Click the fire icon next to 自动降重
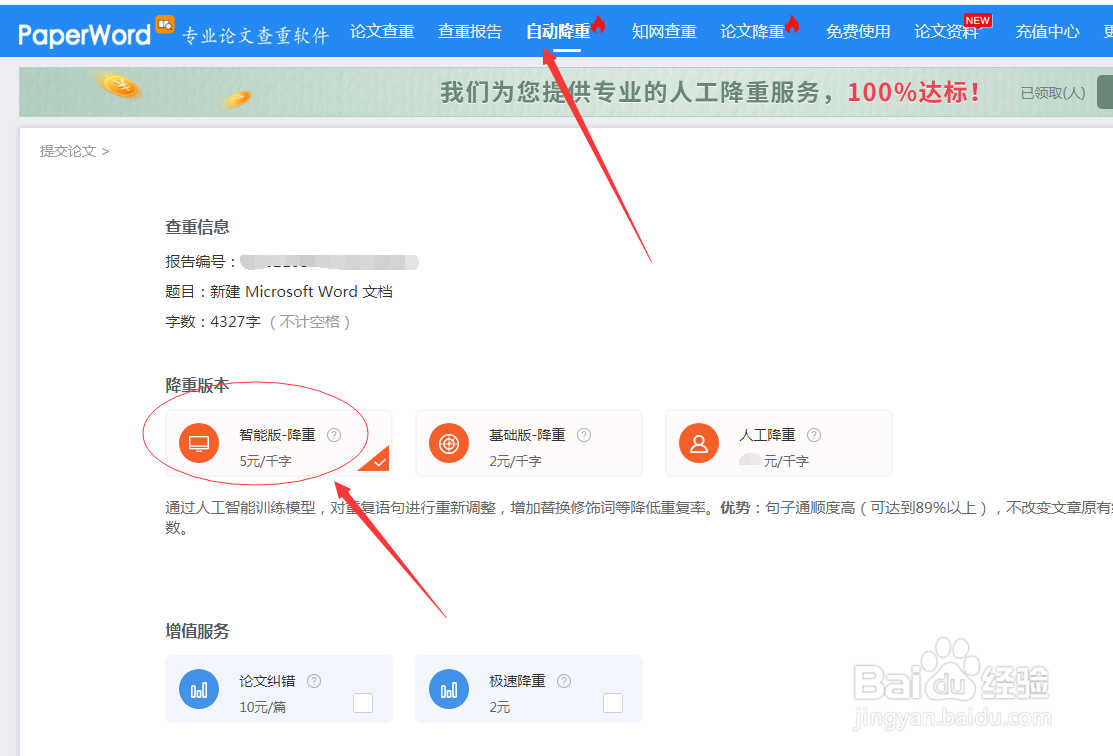 [598, 25]
